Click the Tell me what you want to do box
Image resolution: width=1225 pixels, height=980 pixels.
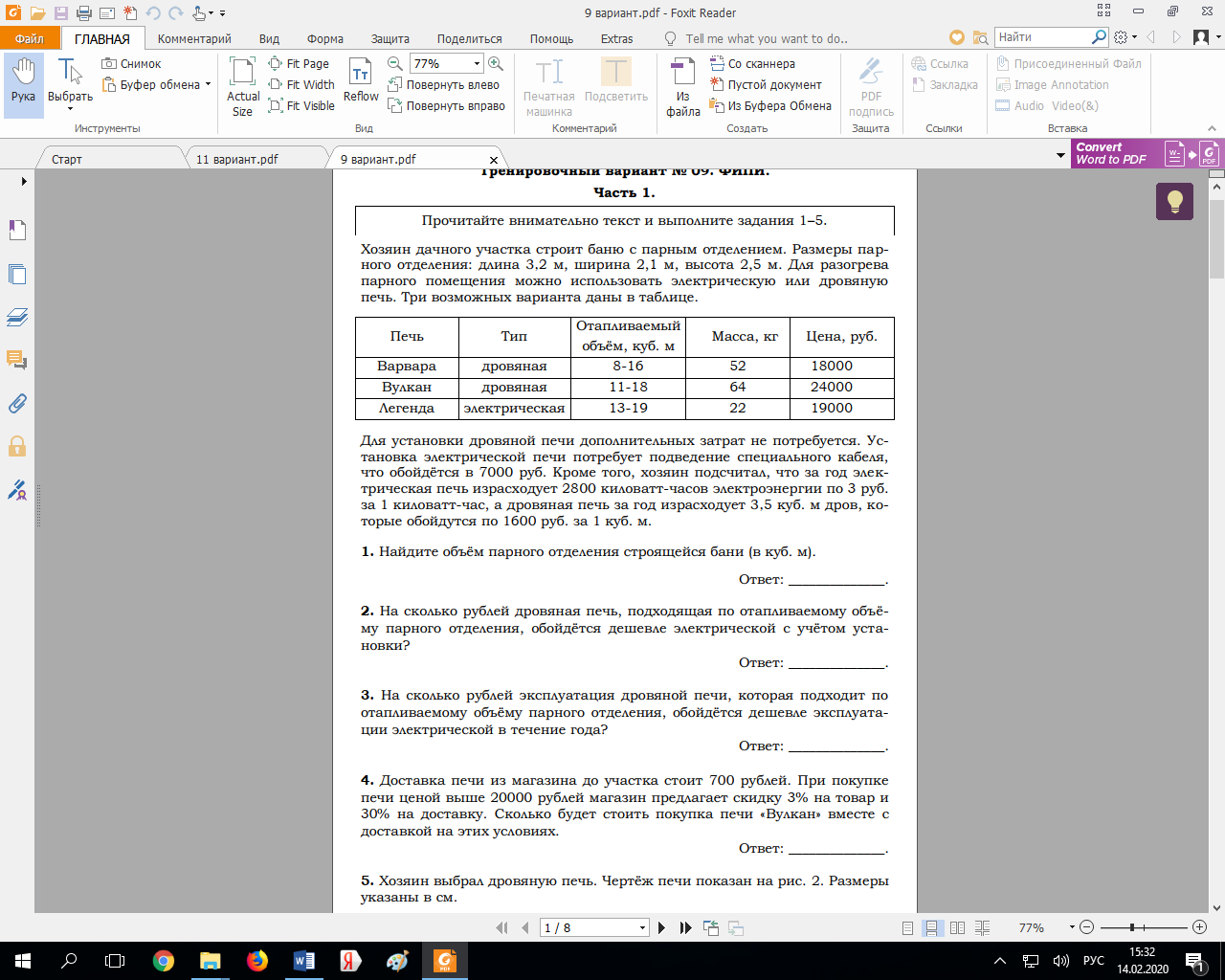pos(766,39)
